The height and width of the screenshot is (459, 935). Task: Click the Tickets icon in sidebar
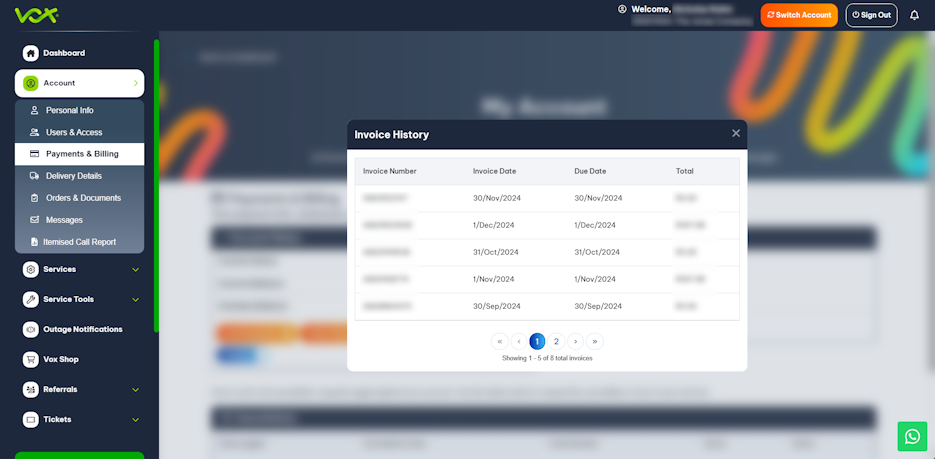coord(30,419)
